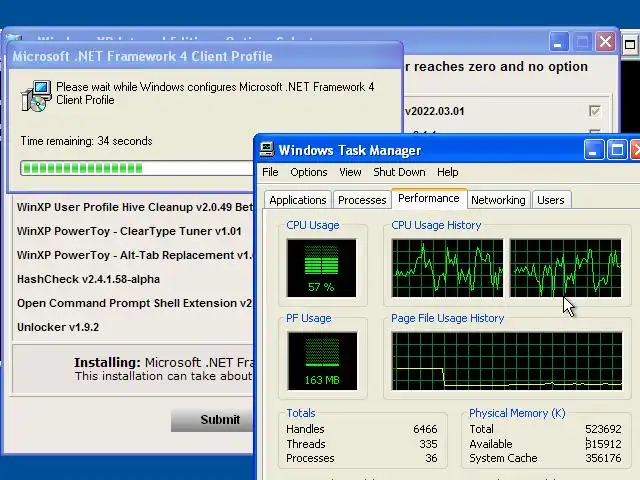640x480 pixels.
Task: Click the window control at the screen's right edge
Action: point(630,44)
